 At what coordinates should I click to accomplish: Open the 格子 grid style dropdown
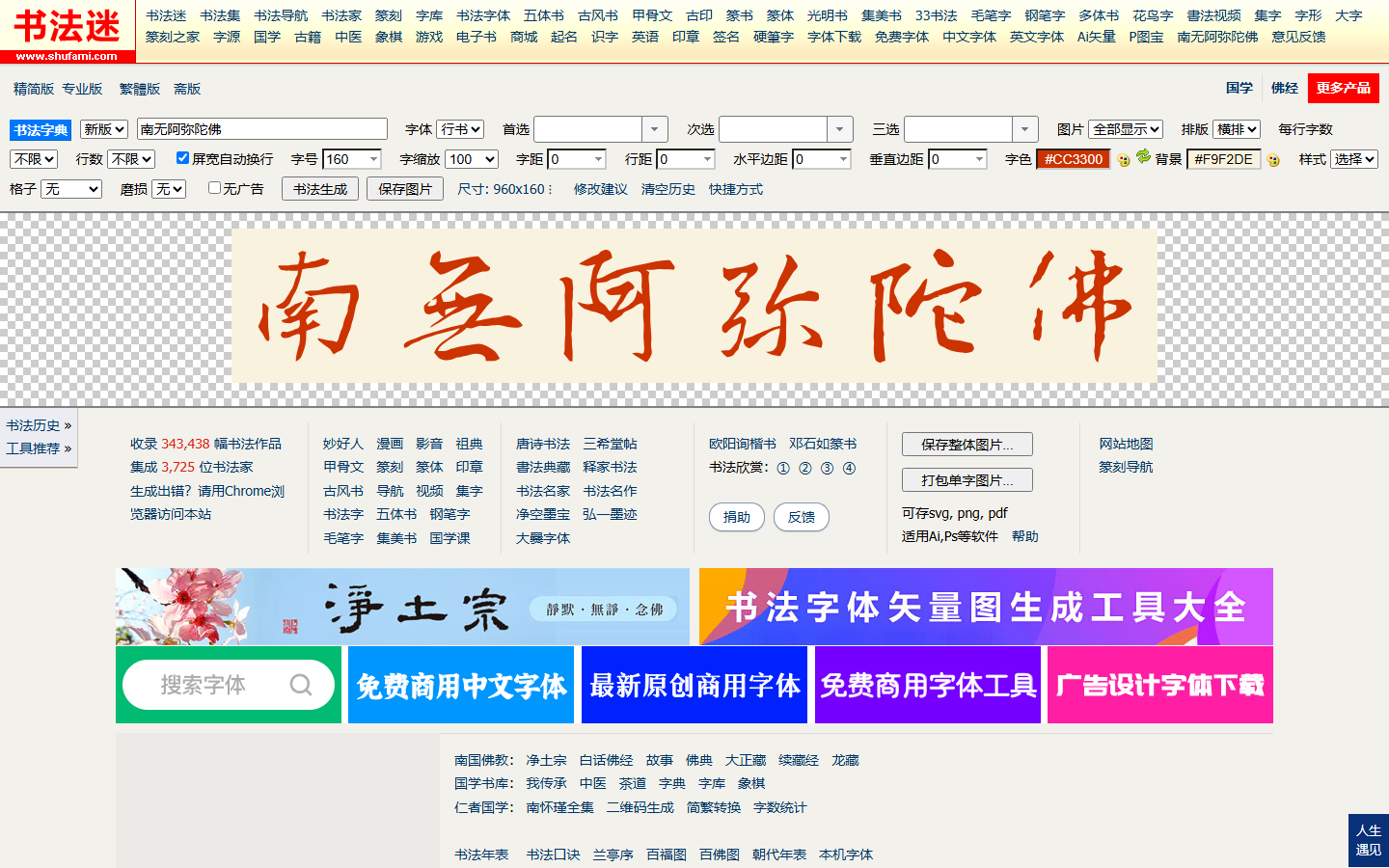(x=71, y=189)
